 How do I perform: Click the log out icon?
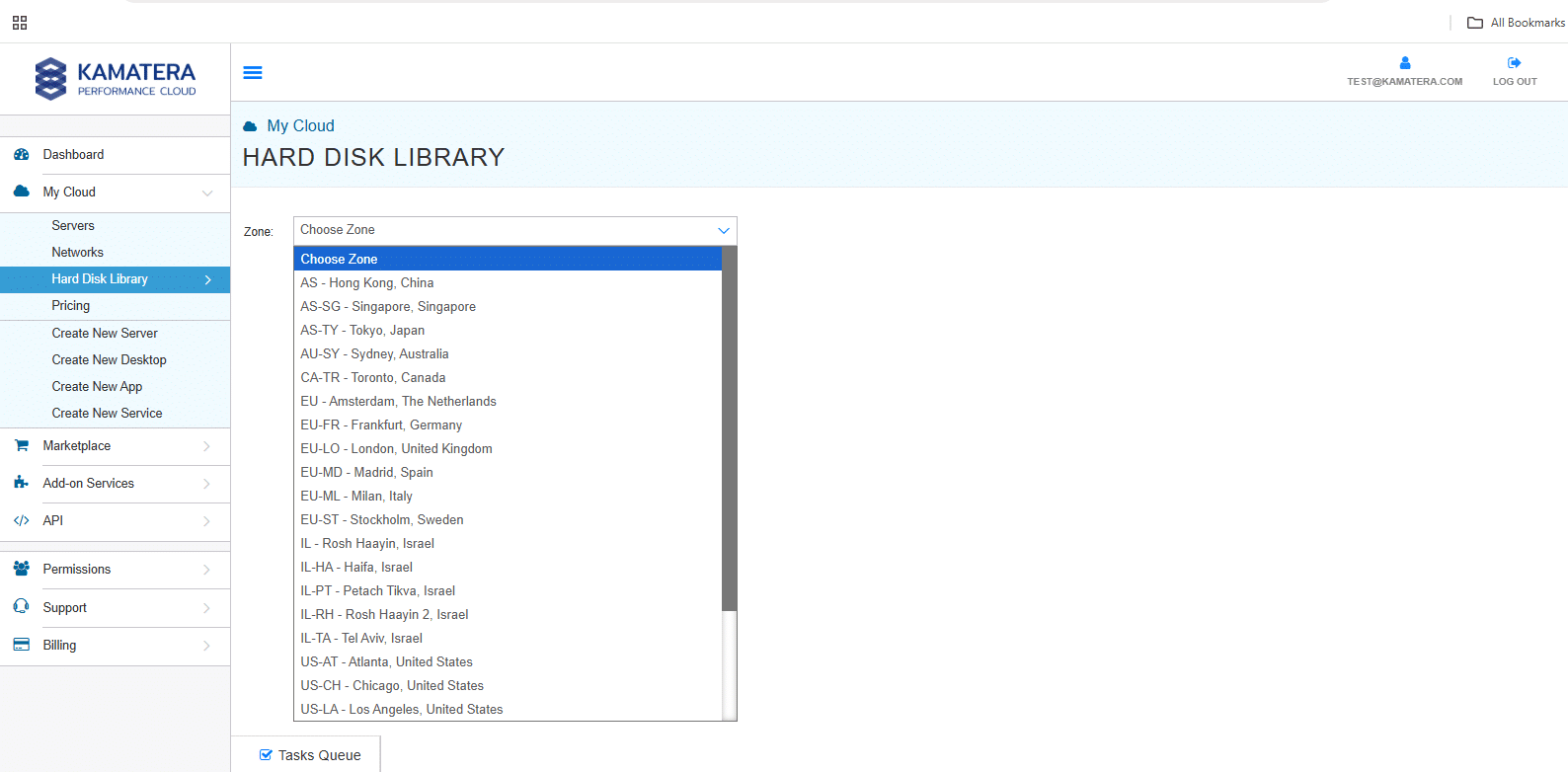click(1515, 63)
